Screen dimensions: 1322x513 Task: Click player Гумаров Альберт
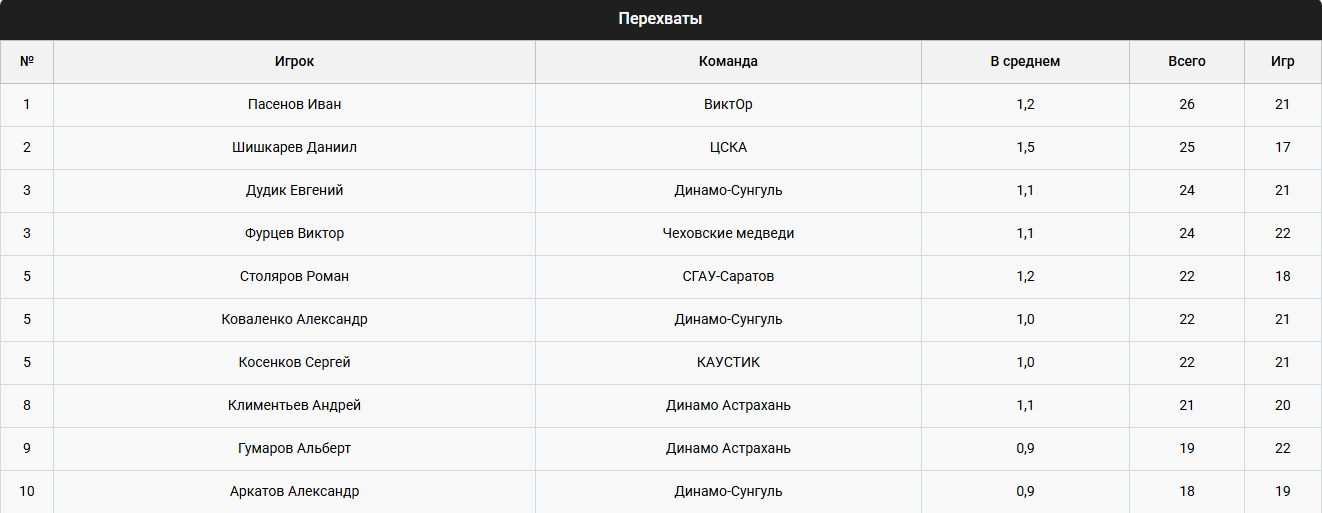click(x=294, y=448)
